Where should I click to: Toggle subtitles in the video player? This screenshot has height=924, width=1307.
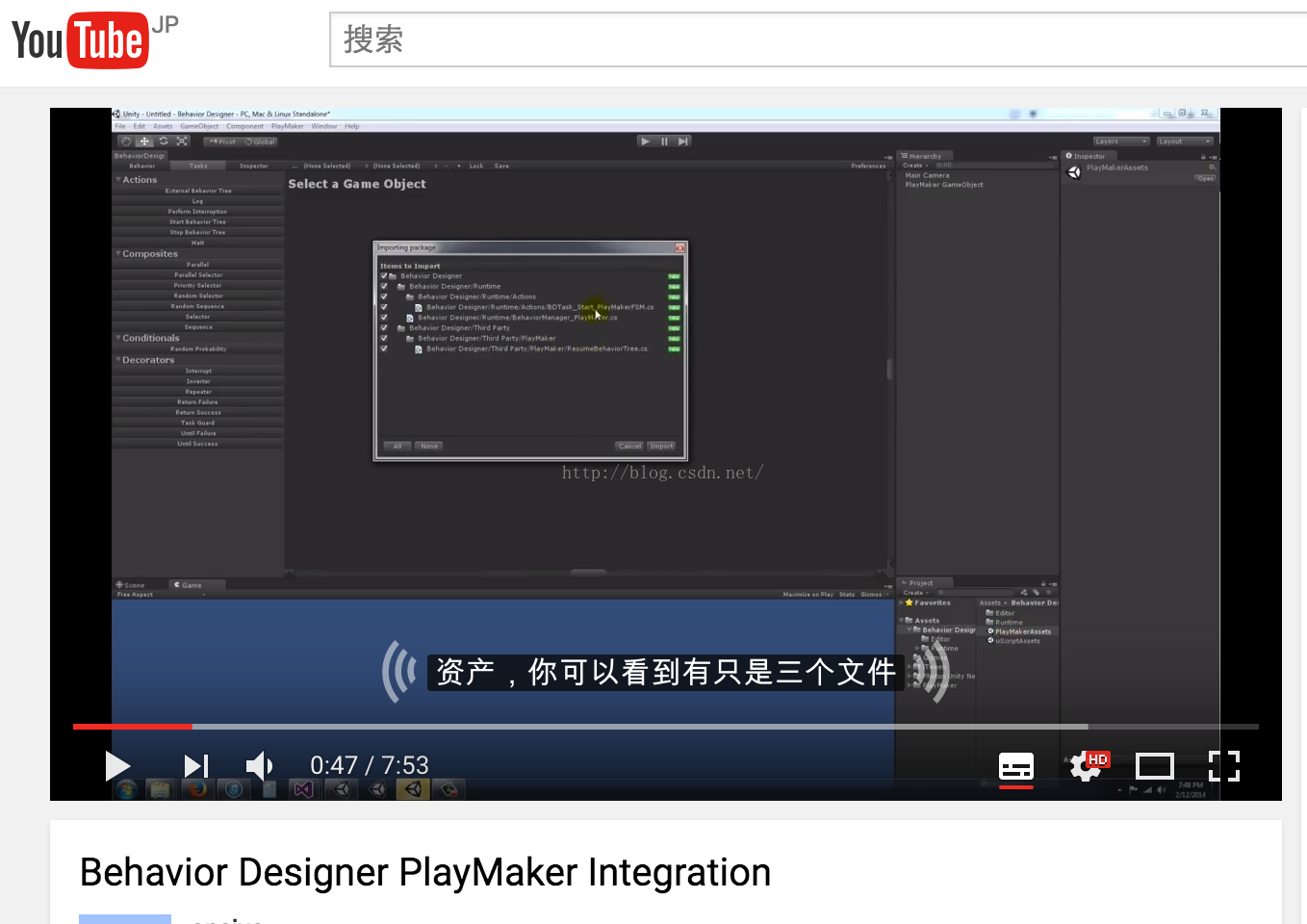pyautogui.click(x=1016, y=767)
